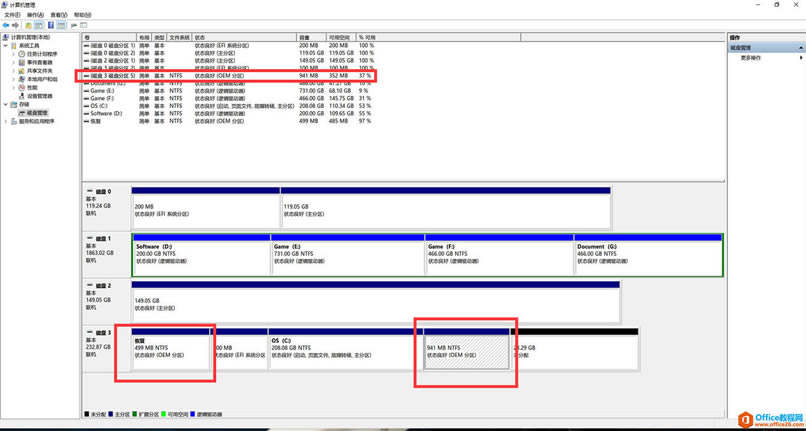The width and height of the screenshot is (806, 431).
Task: Open Help via the blue question toolbar icon
Action: pos(51,25)
